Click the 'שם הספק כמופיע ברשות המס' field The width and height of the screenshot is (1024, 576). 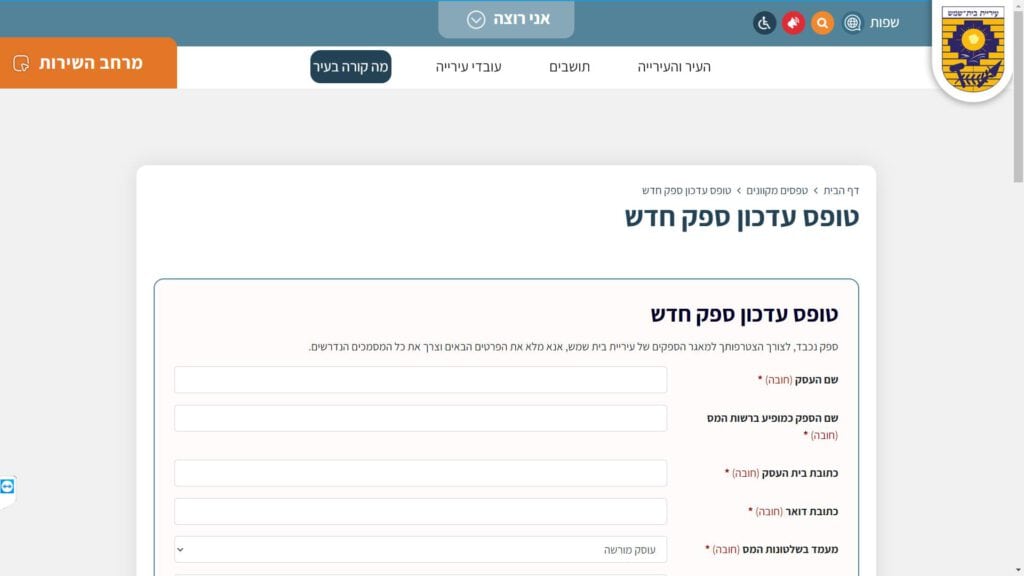(x=420, y=418)
